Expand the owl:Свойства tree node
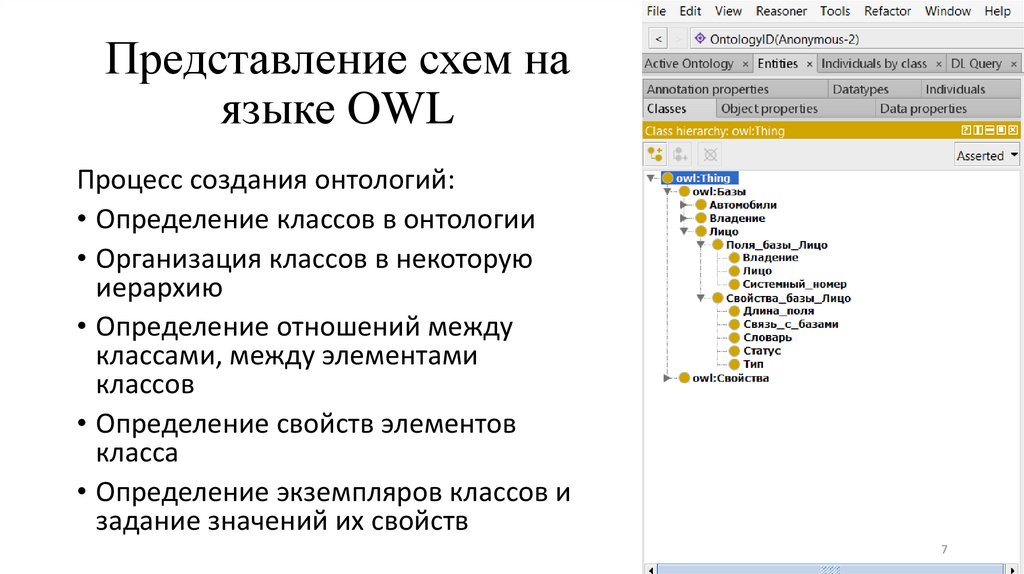Viewport: 1024px width, 574px height. pos(667,377)
